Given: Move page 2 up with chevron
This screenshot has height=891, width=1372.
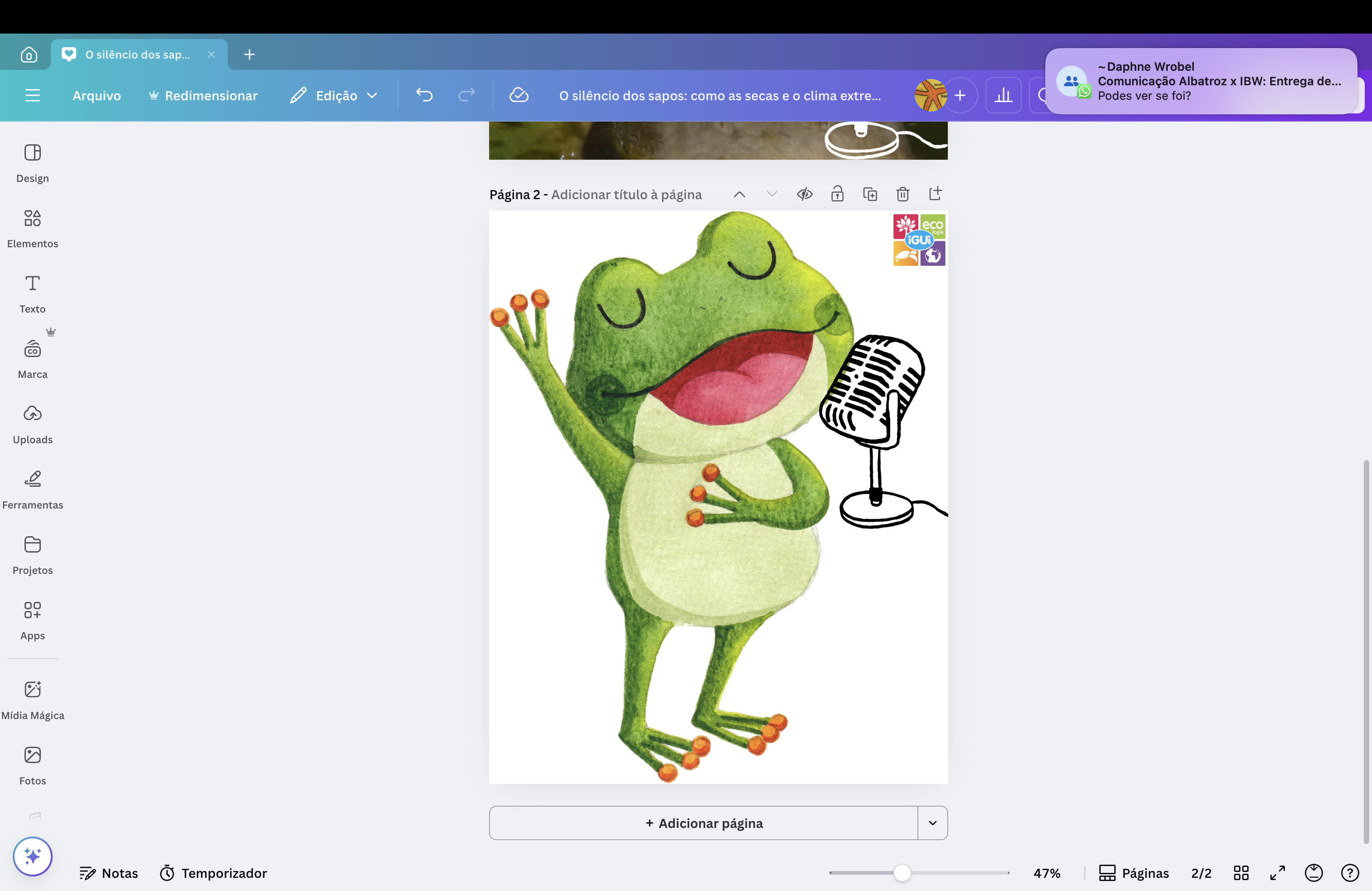Looking at the screenshot, I should [739, 194].
